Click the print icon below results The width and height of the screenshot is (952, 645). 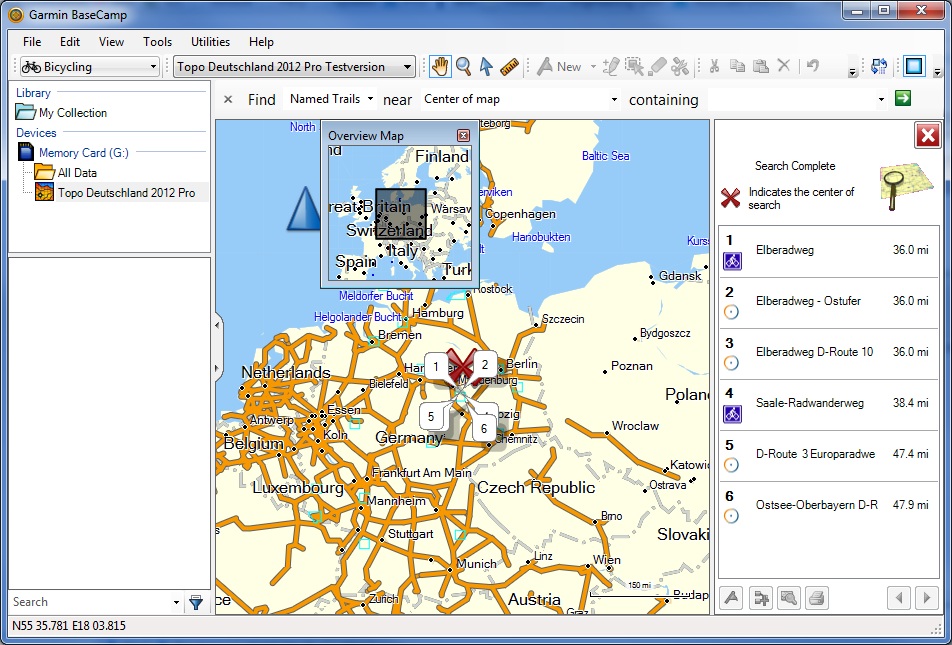click(x=817, y=598)
